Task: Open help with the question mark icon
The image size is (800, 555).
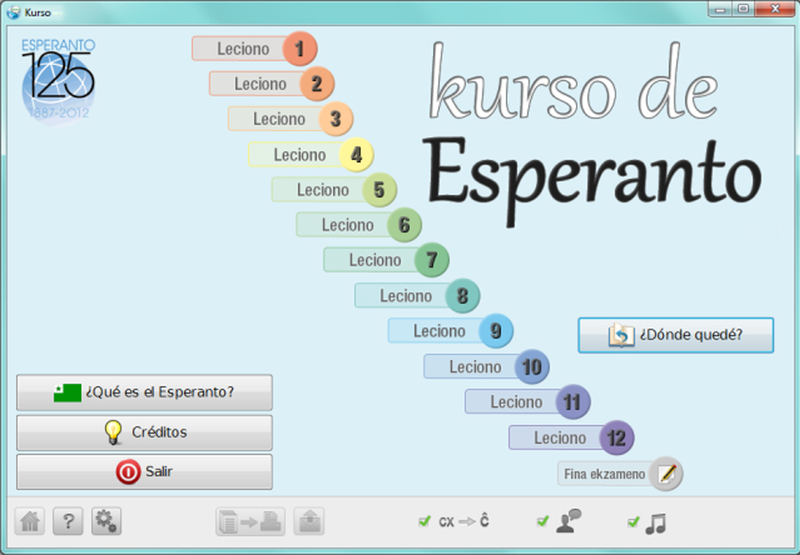Action: [68, 521]
